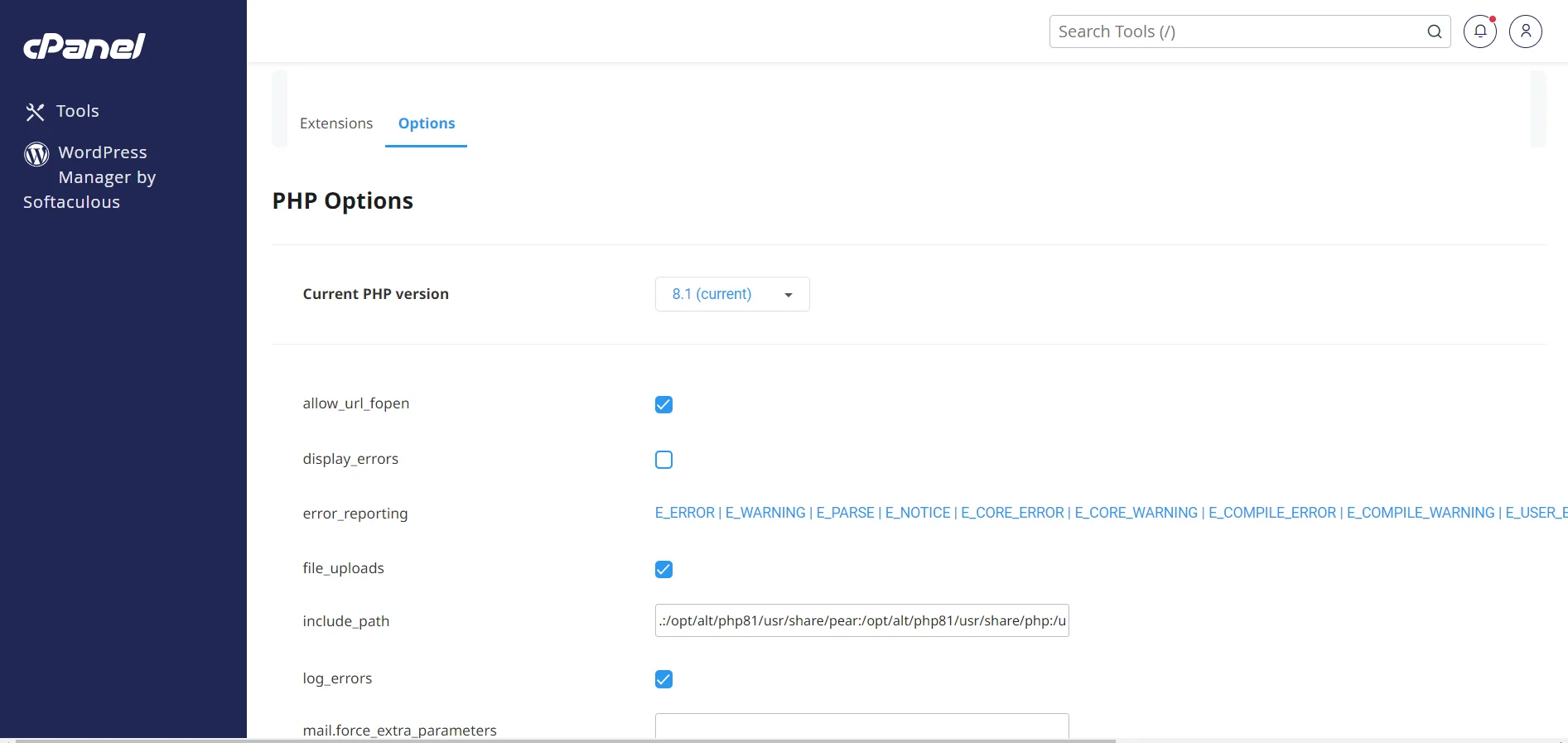Open the user account menu icon
This screenshot has width=1568, height=743.
(x=1526, y=31)
